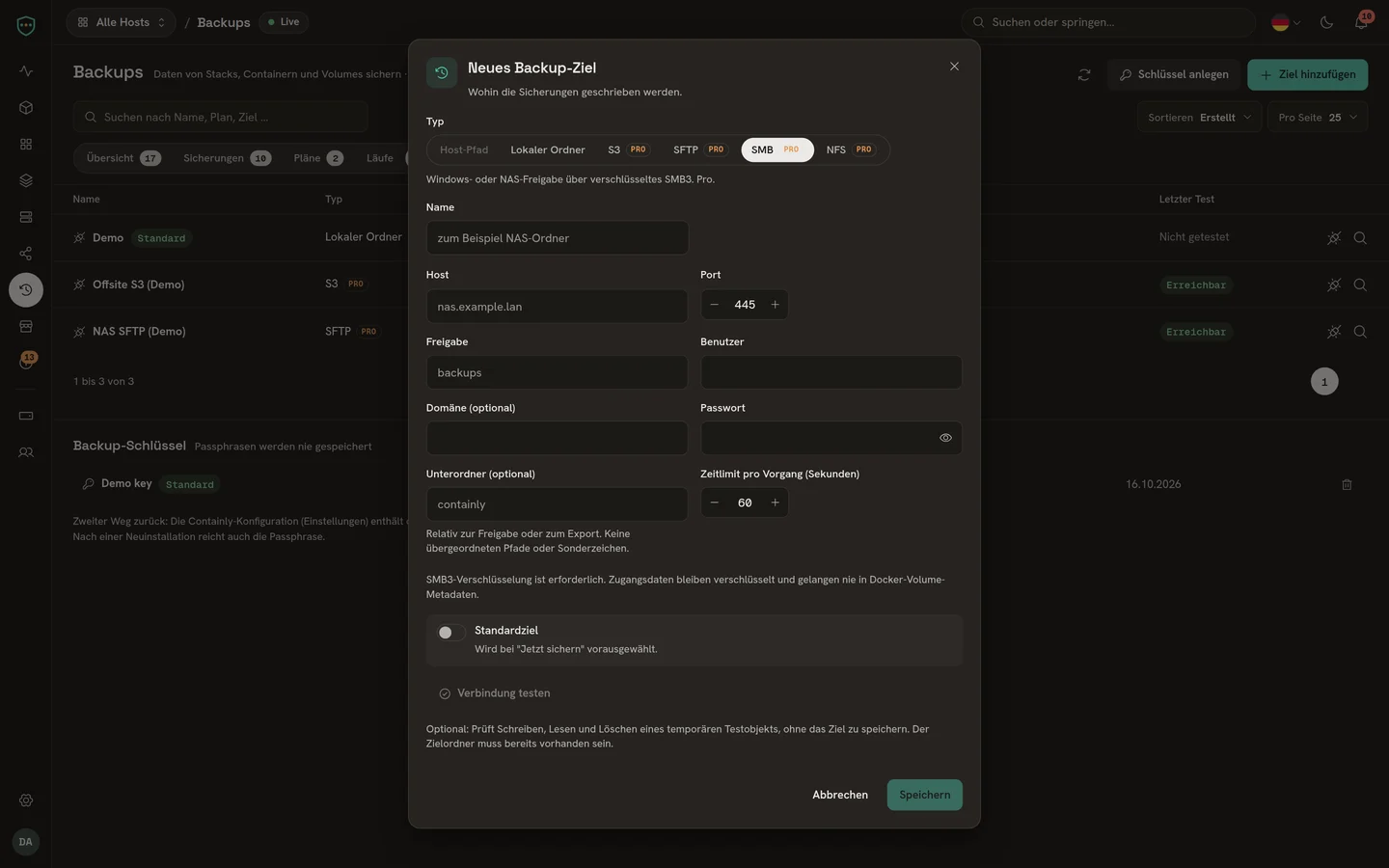The width and height of the screenshot is (1389, 868).
Task: Browse icon for Offsite S3 (Demo)
Action: click(1360, 285)
